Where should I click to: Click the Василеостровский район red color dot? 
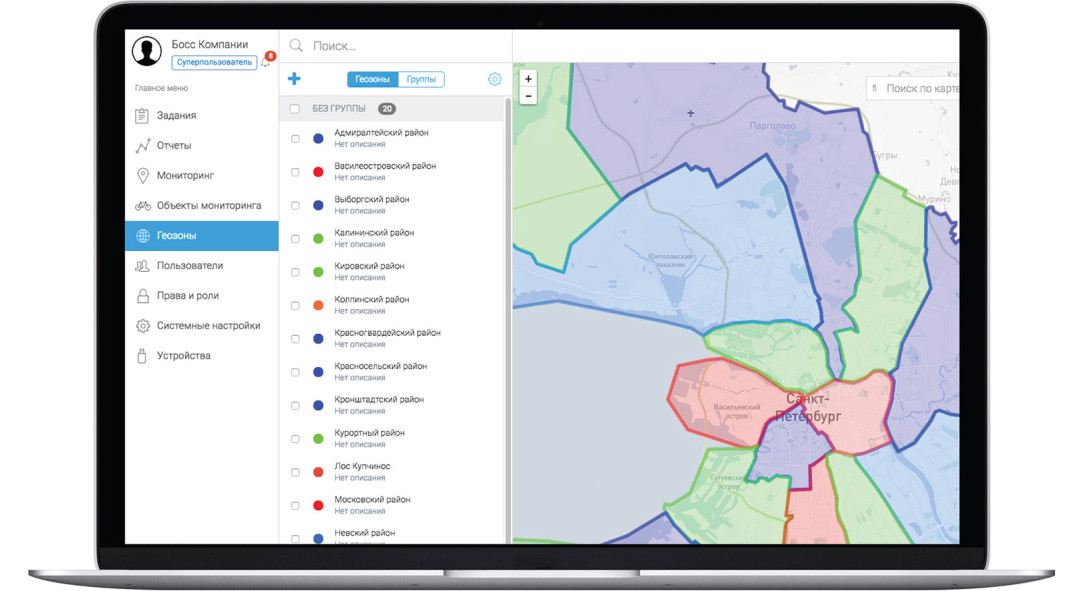[x=318, y=172]
